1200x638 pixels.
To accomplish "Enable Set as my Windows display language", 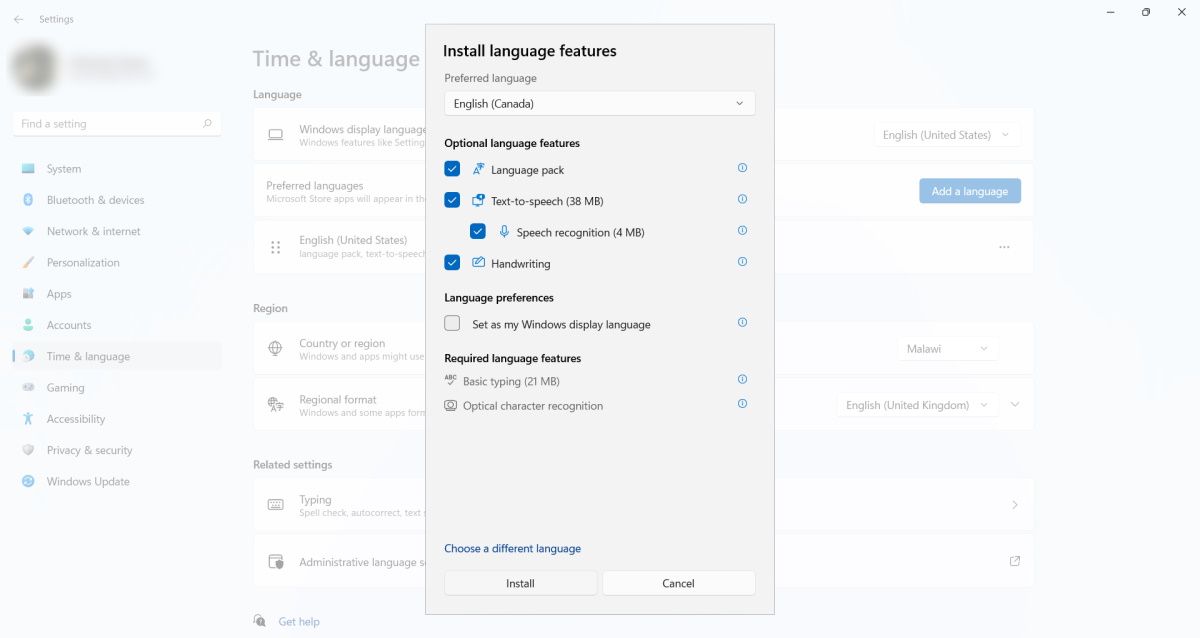I will pyautogui.click(x=452, y=324).
